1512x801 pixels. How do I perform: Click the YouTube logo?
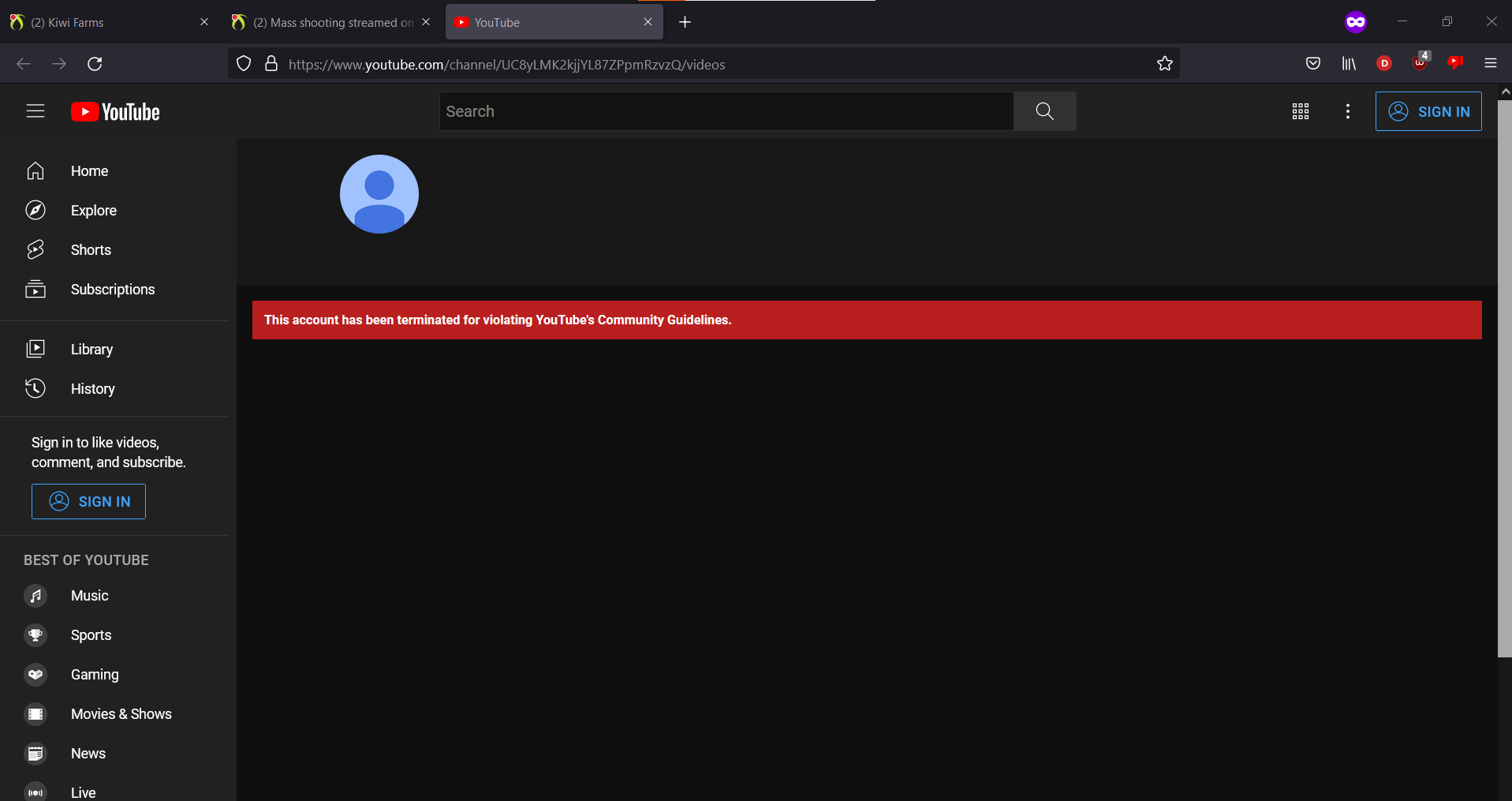[x=115, y=112]
